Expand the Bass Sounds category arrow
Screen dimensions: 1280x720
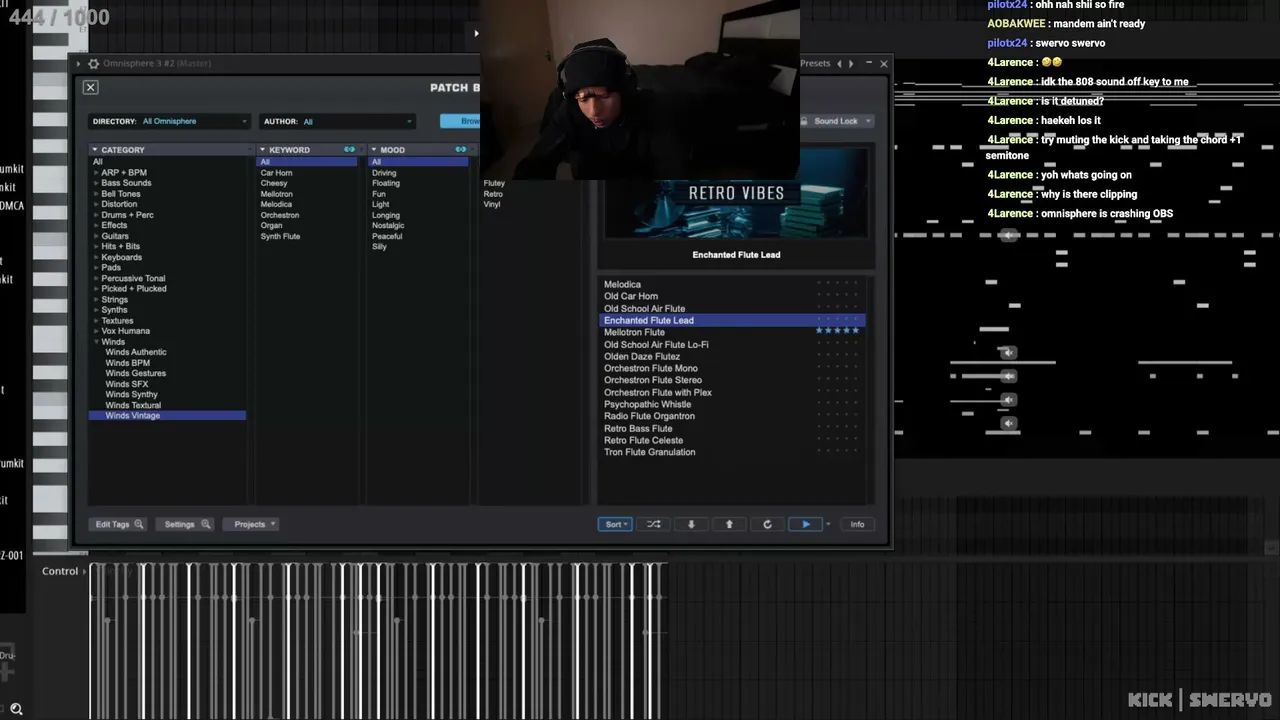[x=96, y=183]
